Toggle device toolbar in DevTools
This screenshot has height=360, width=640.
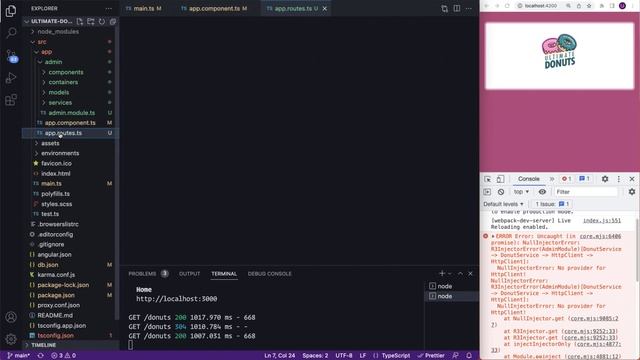(x=500, y=179)
